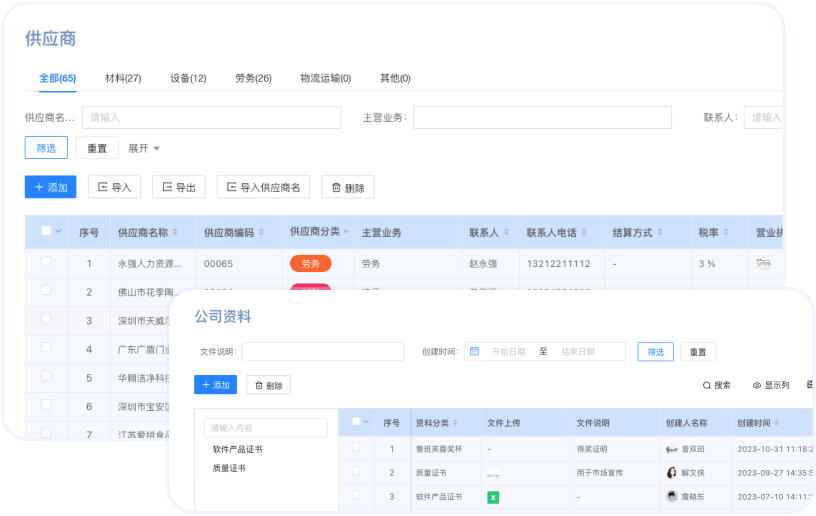Switch to the 物流运输(0) tab
The height and width of the screenshot is (516, 816).
pyautogui.click(x=325, y=78)
